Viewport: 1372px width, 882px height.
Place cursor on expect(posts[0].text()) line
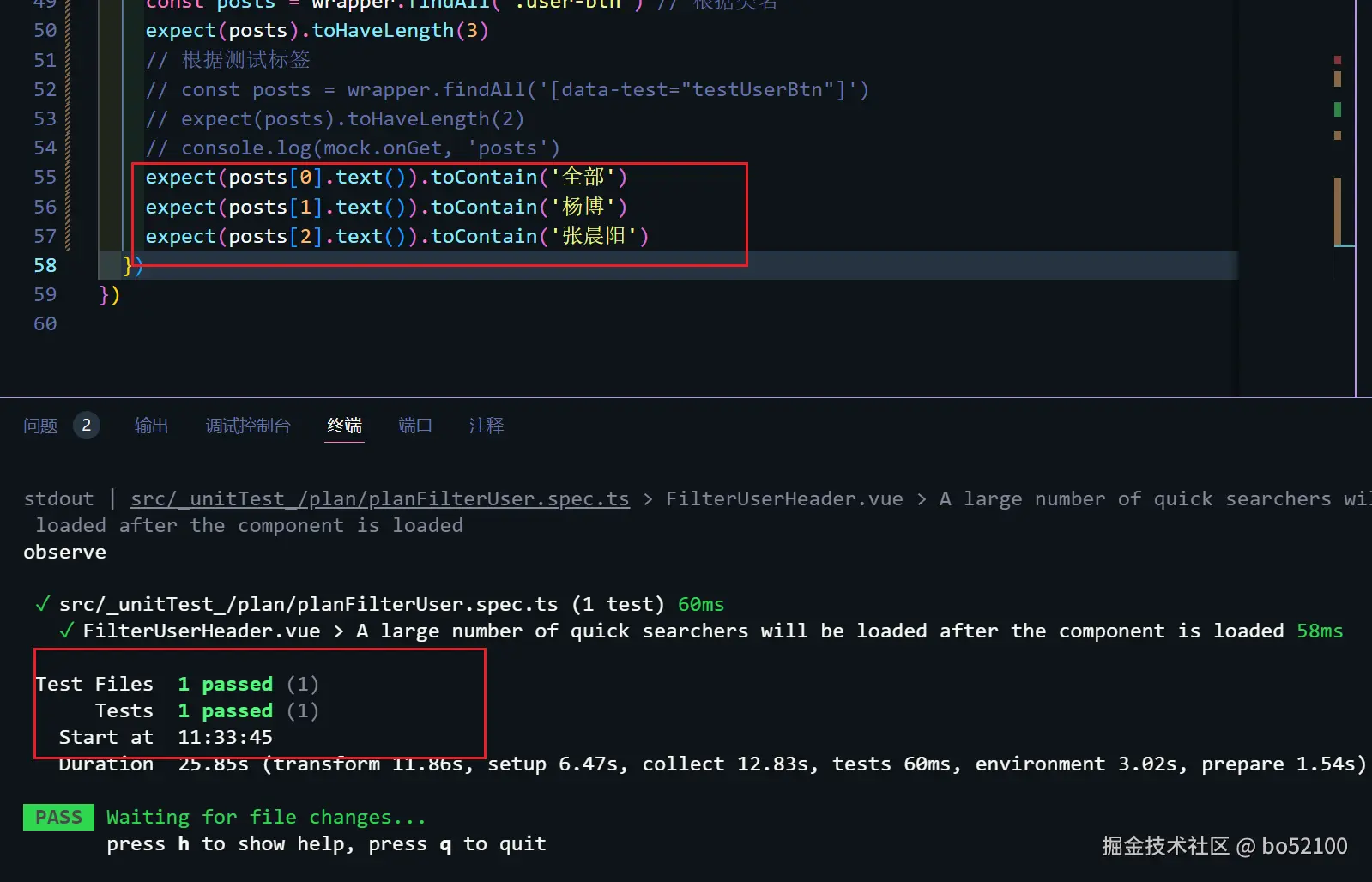(x=386, y=178)
